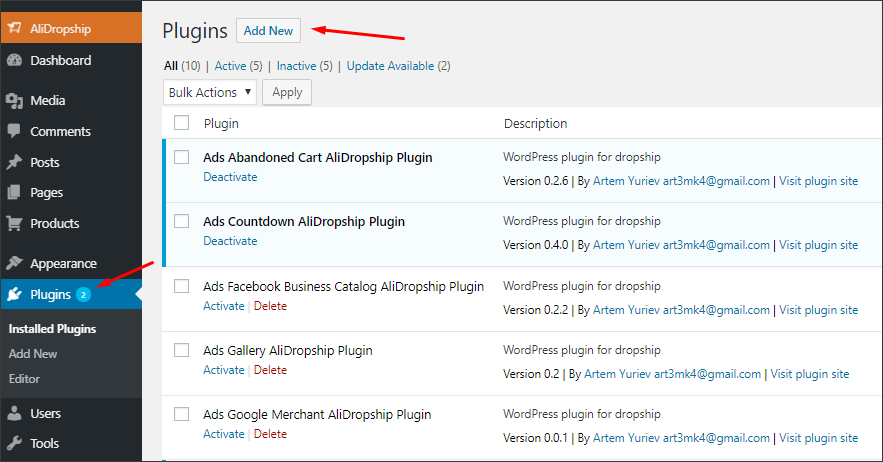883x462 pixels.
Task: Toggle the select-all plugins checkbox
Action: click(181, 123)
